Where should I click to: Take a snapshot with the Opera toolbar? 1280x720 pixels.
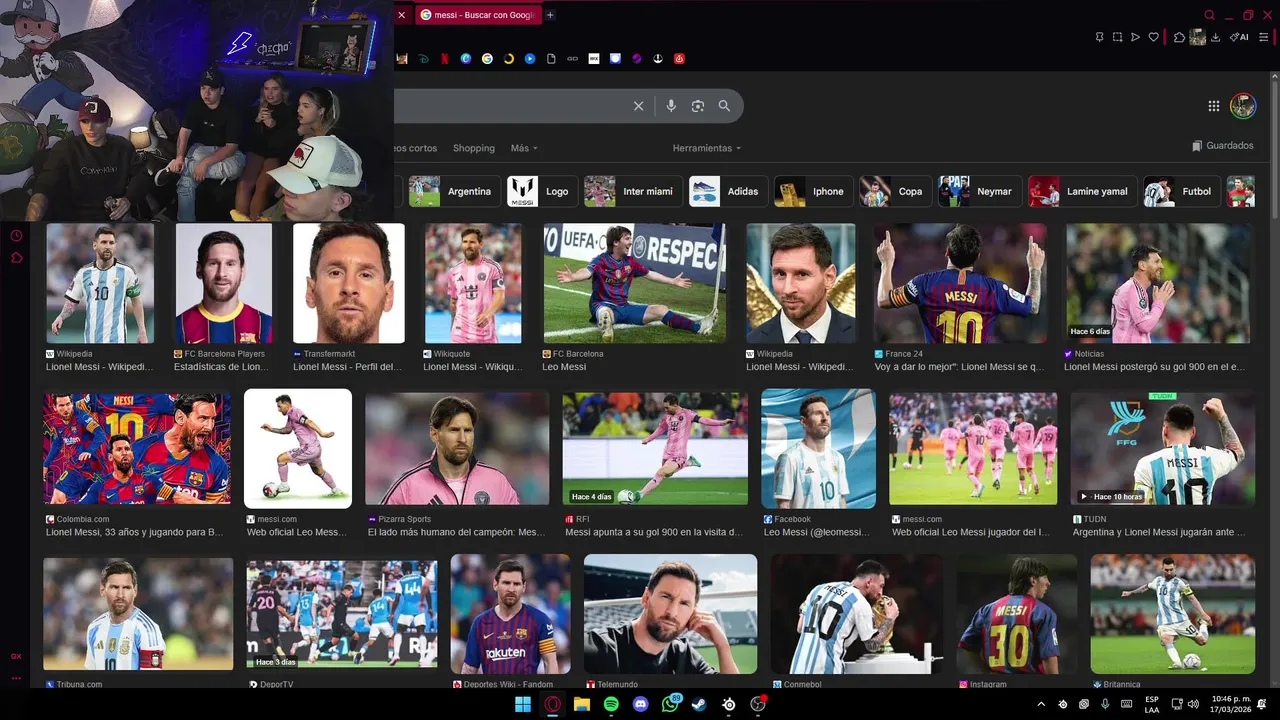pos(1117,37)
